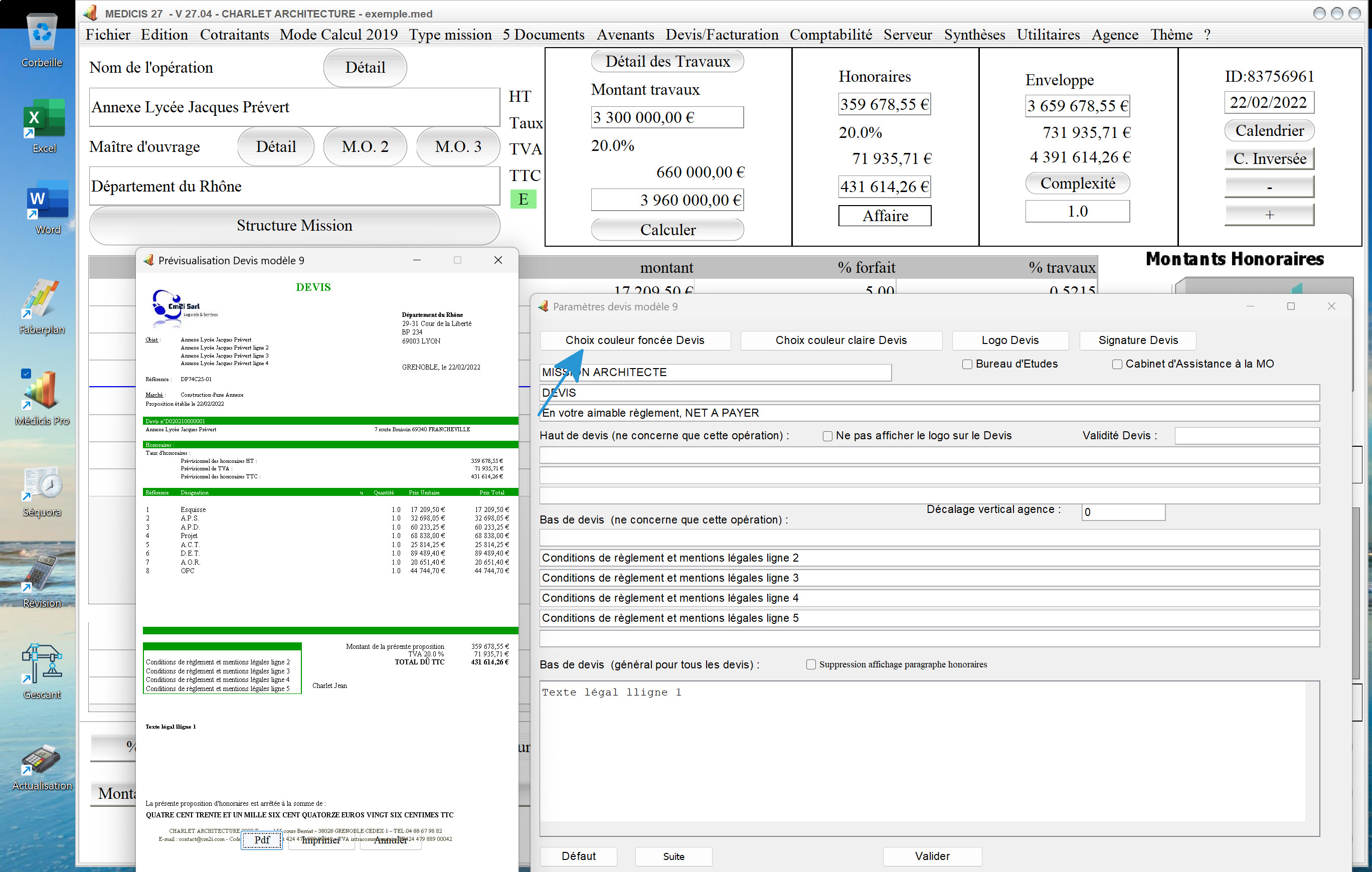The image size is (1372, 872).
Task: Click the Signature Devis button
Action: click(x=1138, y=340)
